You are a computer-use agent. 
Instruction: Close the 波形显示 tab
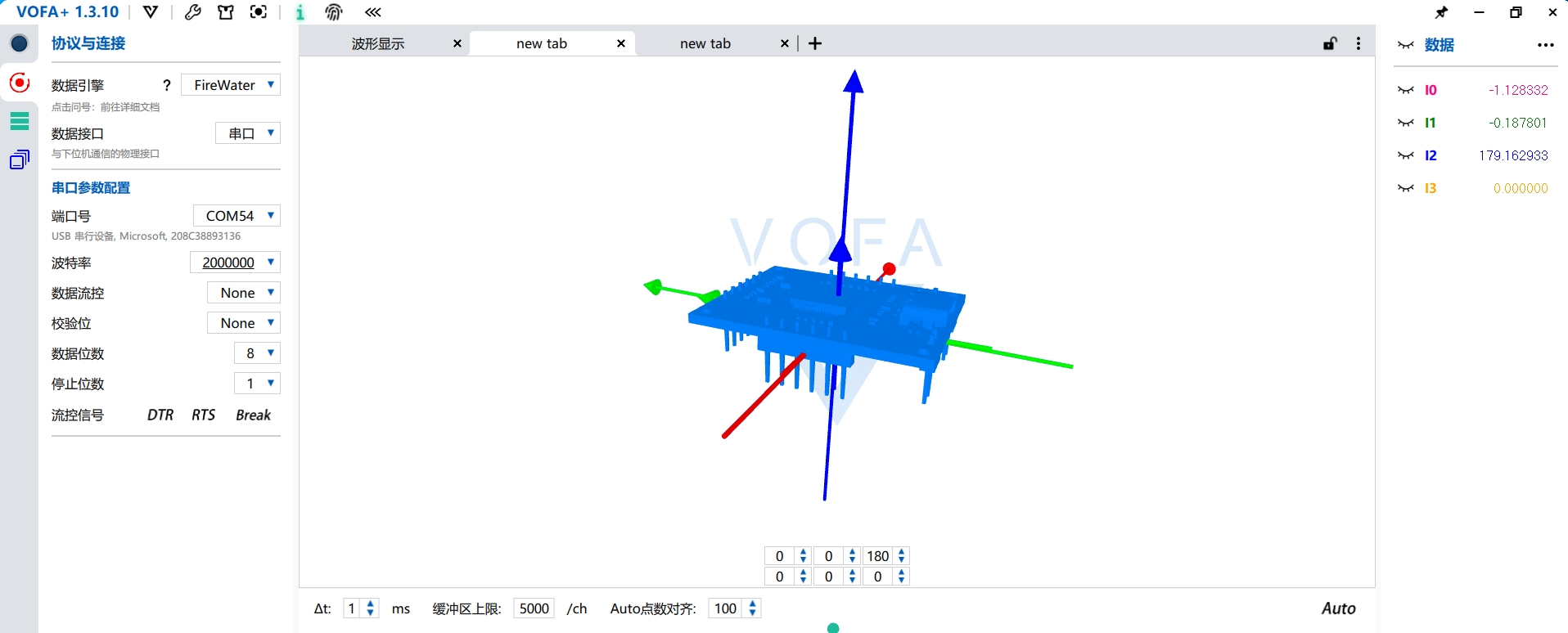point(457,43)
